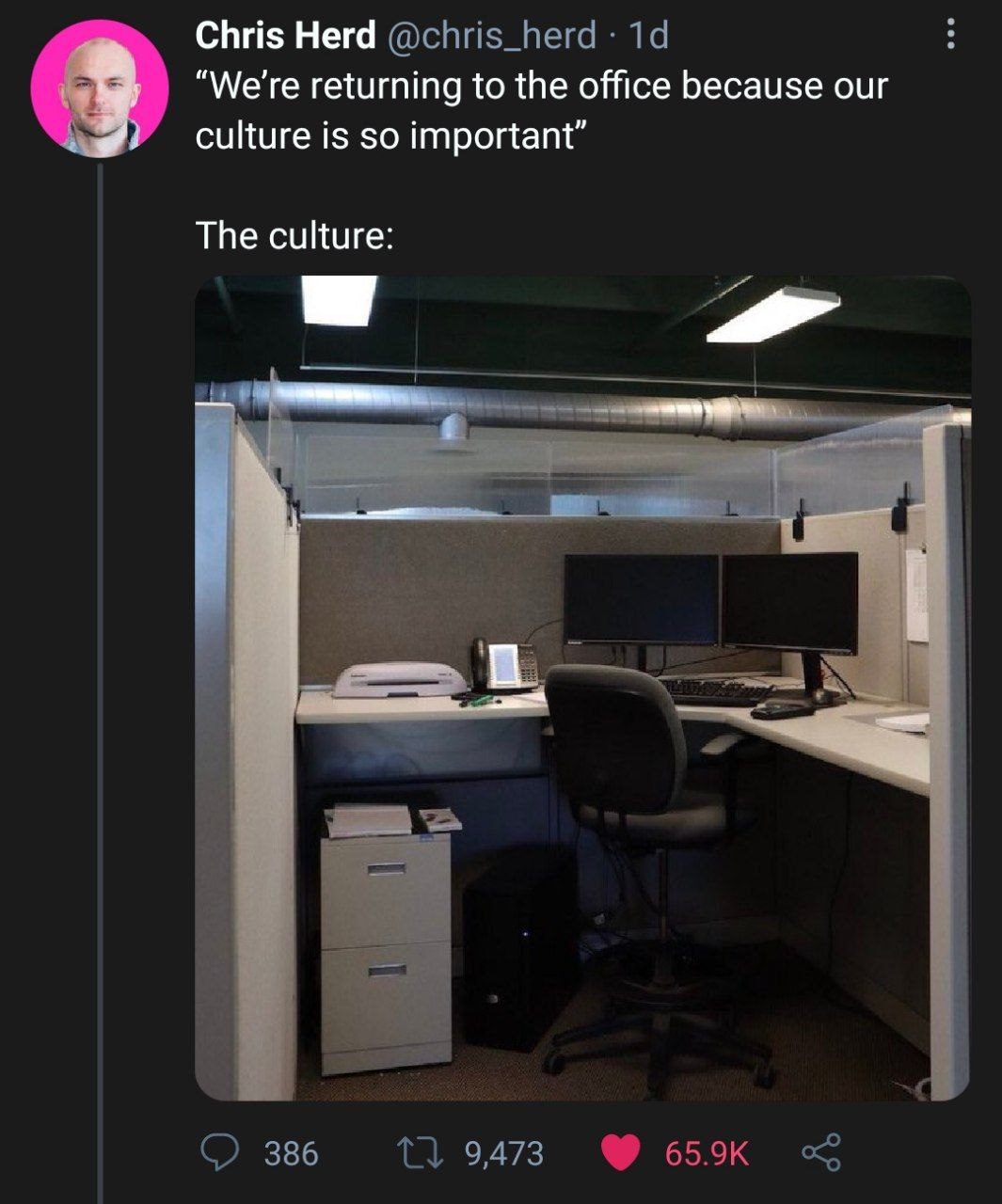Viewport: 1002px width, 1204px height.
Task: Unlike the tweet via the red heart
Action: [x=620, y=1153]
